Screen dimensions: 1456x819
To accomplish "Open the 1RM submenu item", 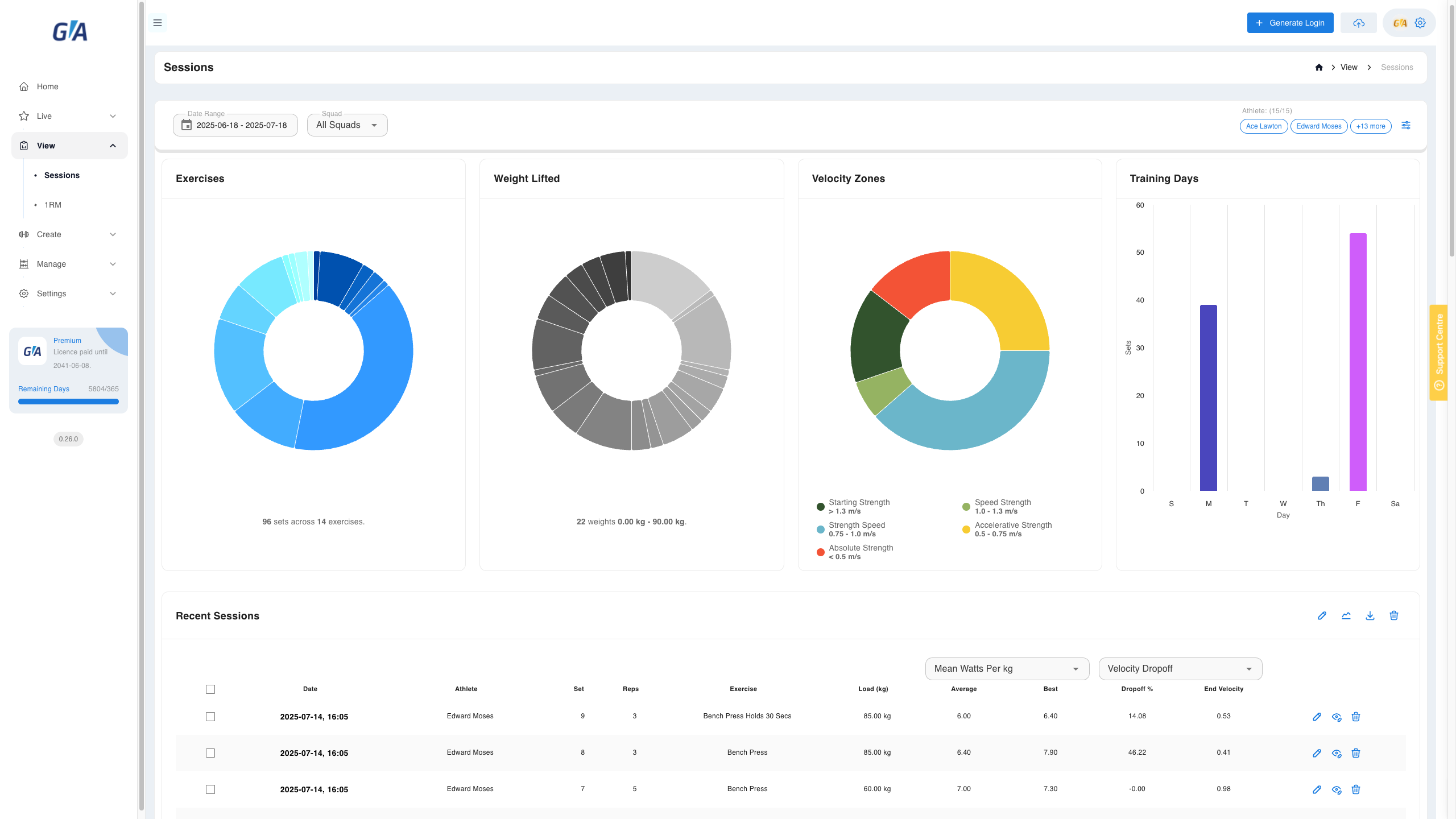I will pyautogui.click(x=53, y=205).
